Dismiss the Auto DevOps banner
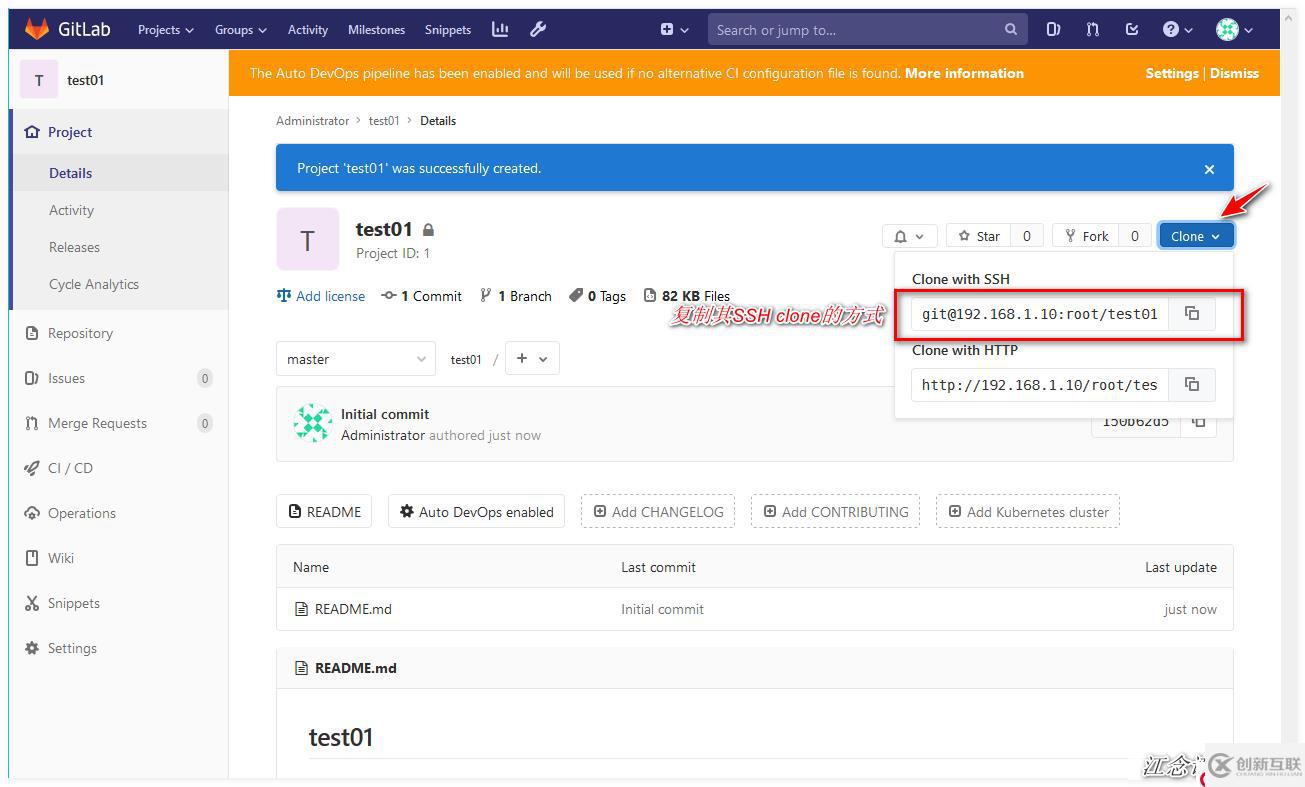This screenshot has width=1305, height=787. (1235, 73)
